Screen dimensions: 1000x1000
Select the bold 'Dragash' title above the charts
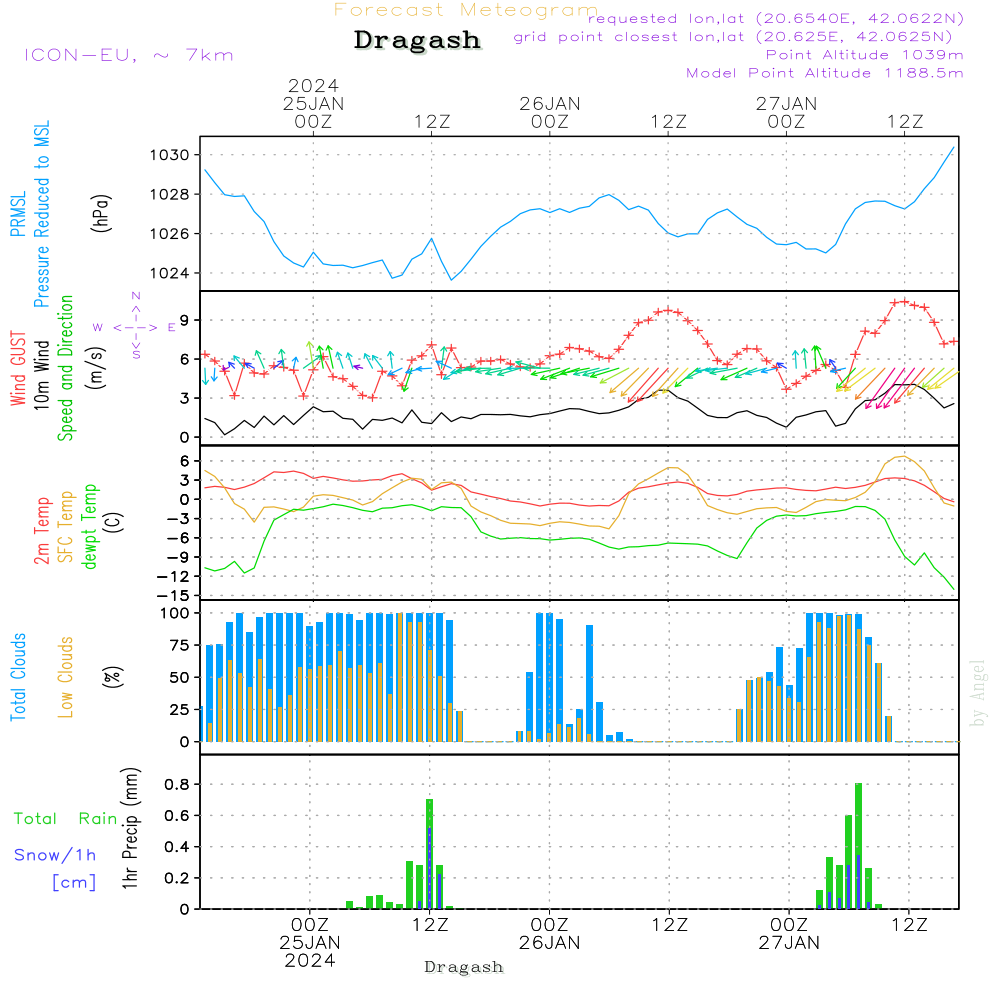(417, 40)
